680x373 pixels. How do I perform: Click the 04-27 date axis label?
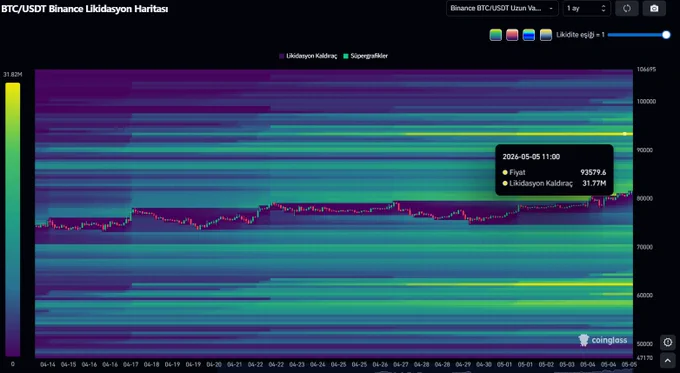click(401, 365)
